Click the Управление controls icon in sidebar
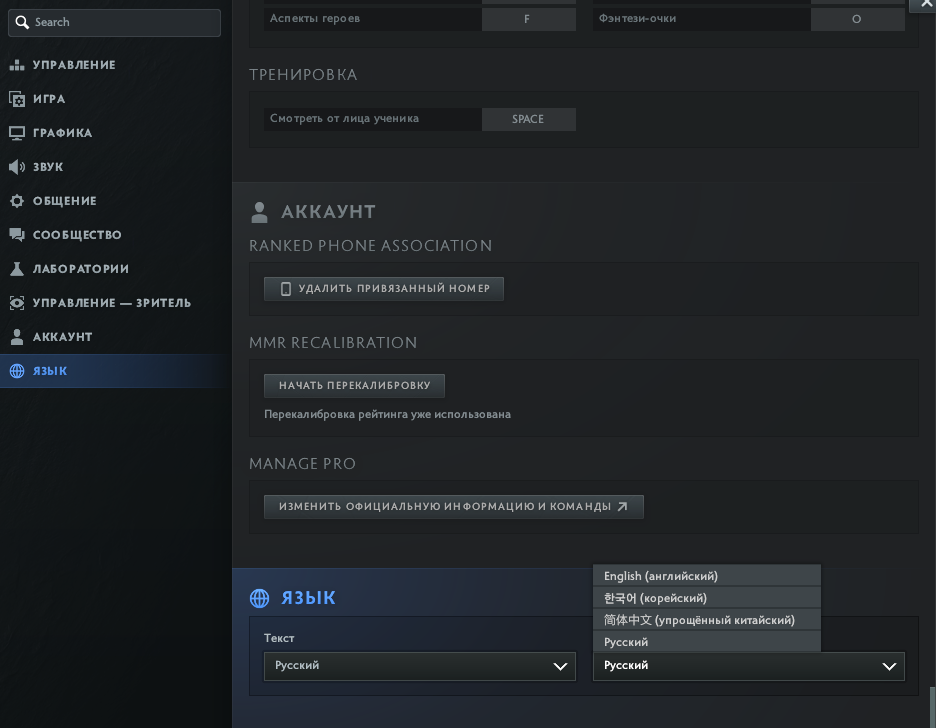This screenshot has width=936, height=728. point(16,65)
